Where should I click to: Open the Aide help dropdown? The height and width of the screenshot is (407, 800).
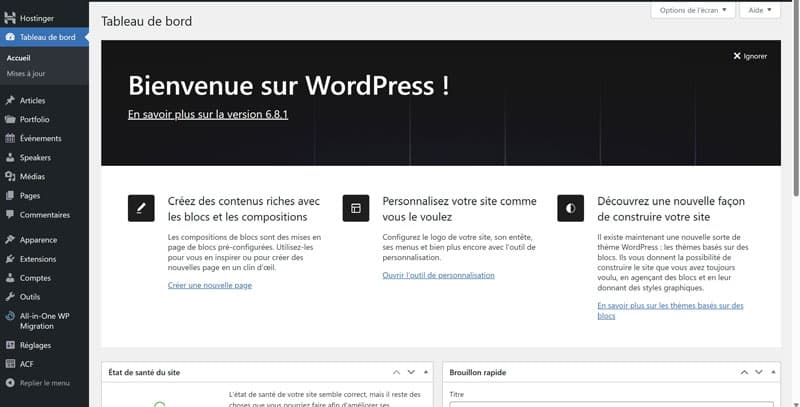point(760,10)
